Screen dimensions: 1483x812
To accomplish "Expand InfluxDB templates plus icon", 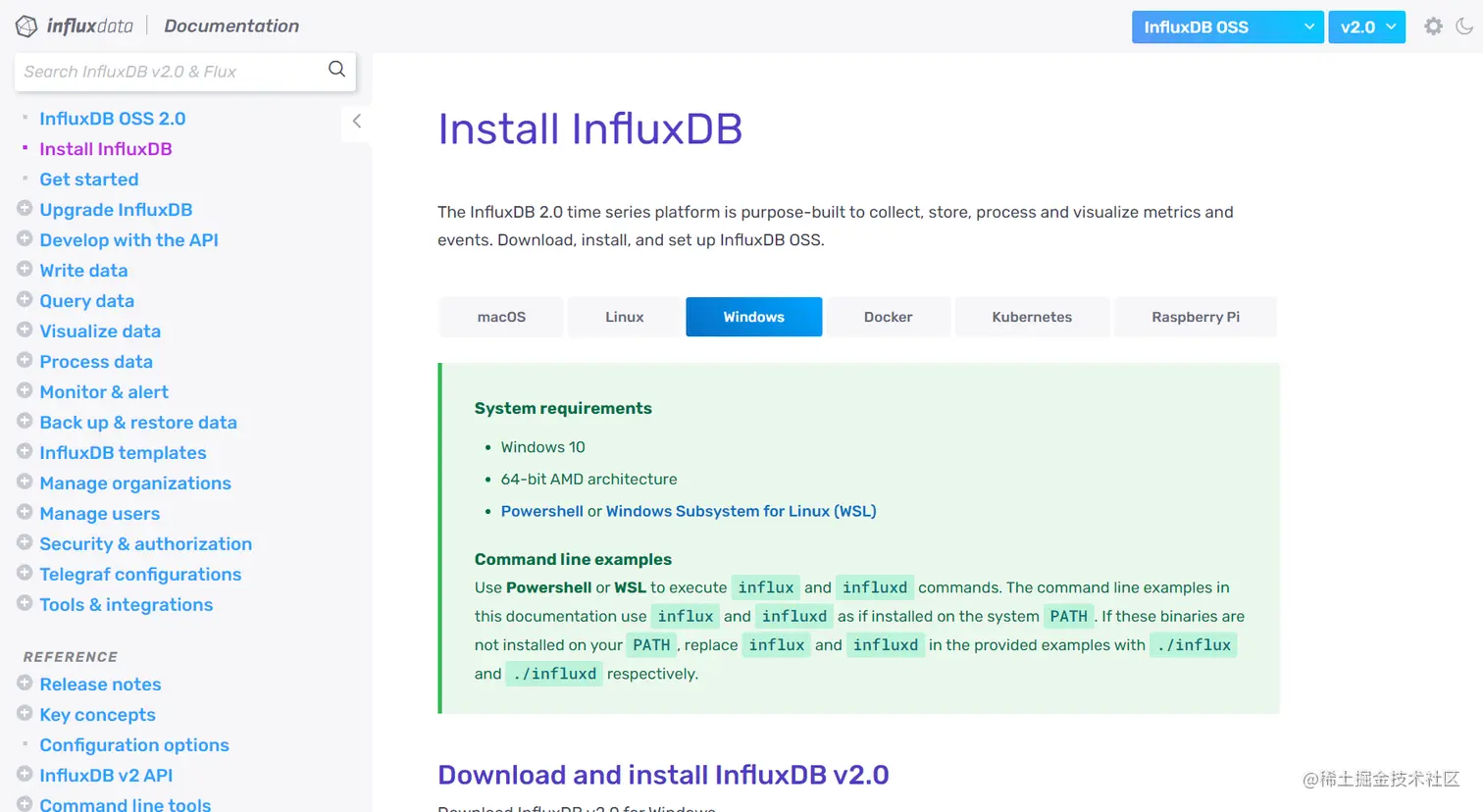I will click(25, 451).
